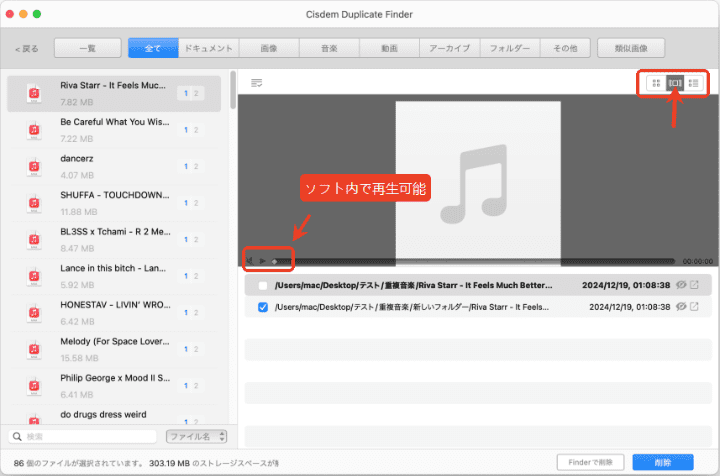Go back with the 戻る button
This screenshot has height=476, width=720.
tap(27, 48)
